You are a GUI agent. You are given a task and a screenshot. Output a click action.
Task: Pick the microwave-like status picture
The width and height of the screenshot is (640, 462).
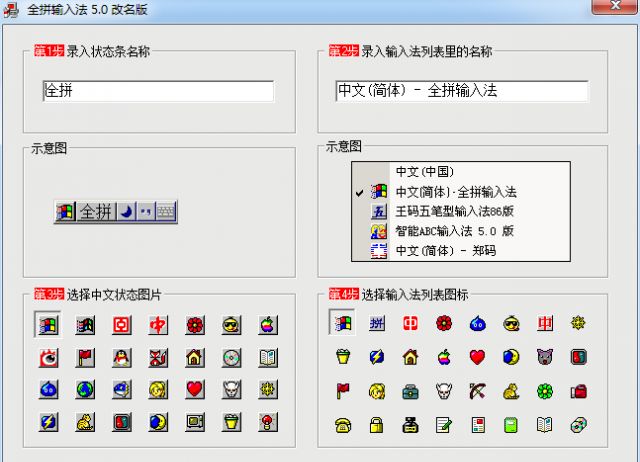tap(195, 422)
